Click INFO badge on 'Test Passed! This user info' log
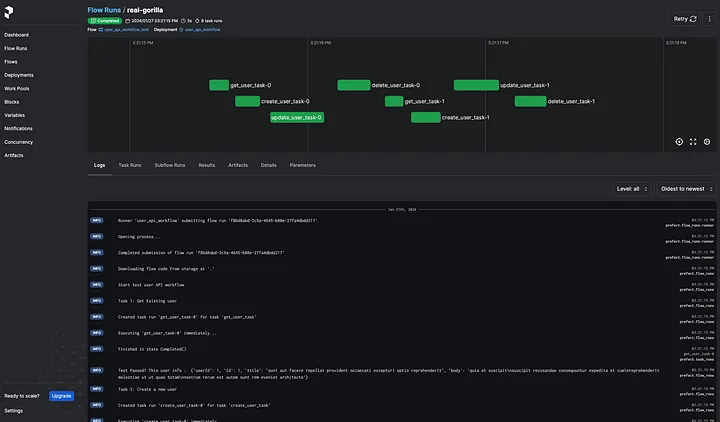 [96, 370]
